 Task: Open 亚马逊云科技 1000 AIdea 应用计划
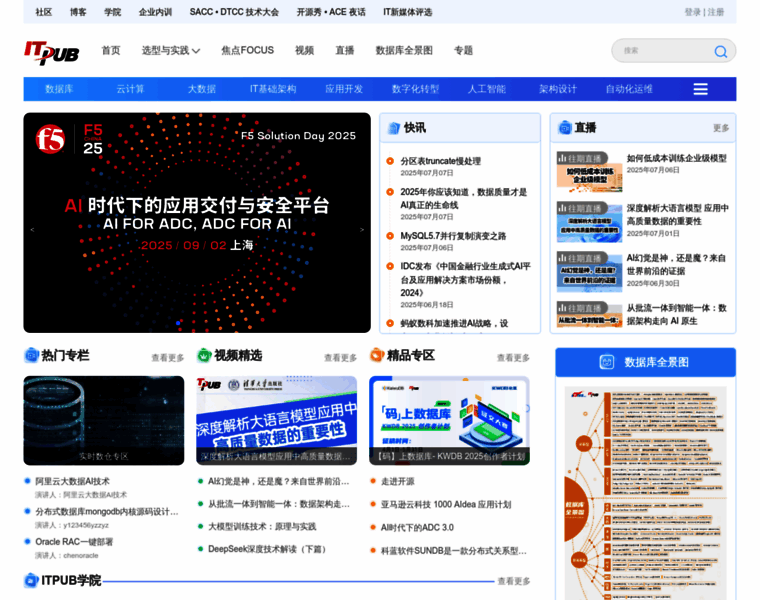coord(446,505)
